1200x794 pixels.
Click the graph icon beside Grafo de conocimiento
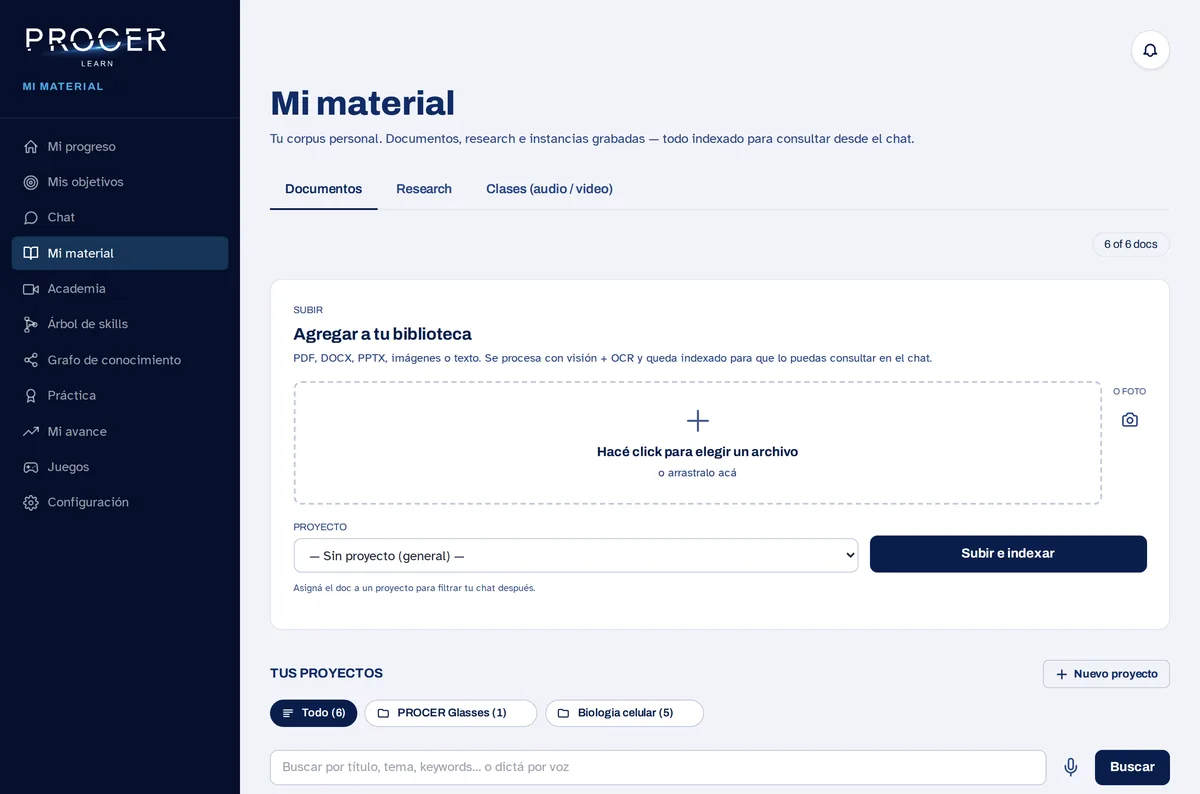click(31, 360)
